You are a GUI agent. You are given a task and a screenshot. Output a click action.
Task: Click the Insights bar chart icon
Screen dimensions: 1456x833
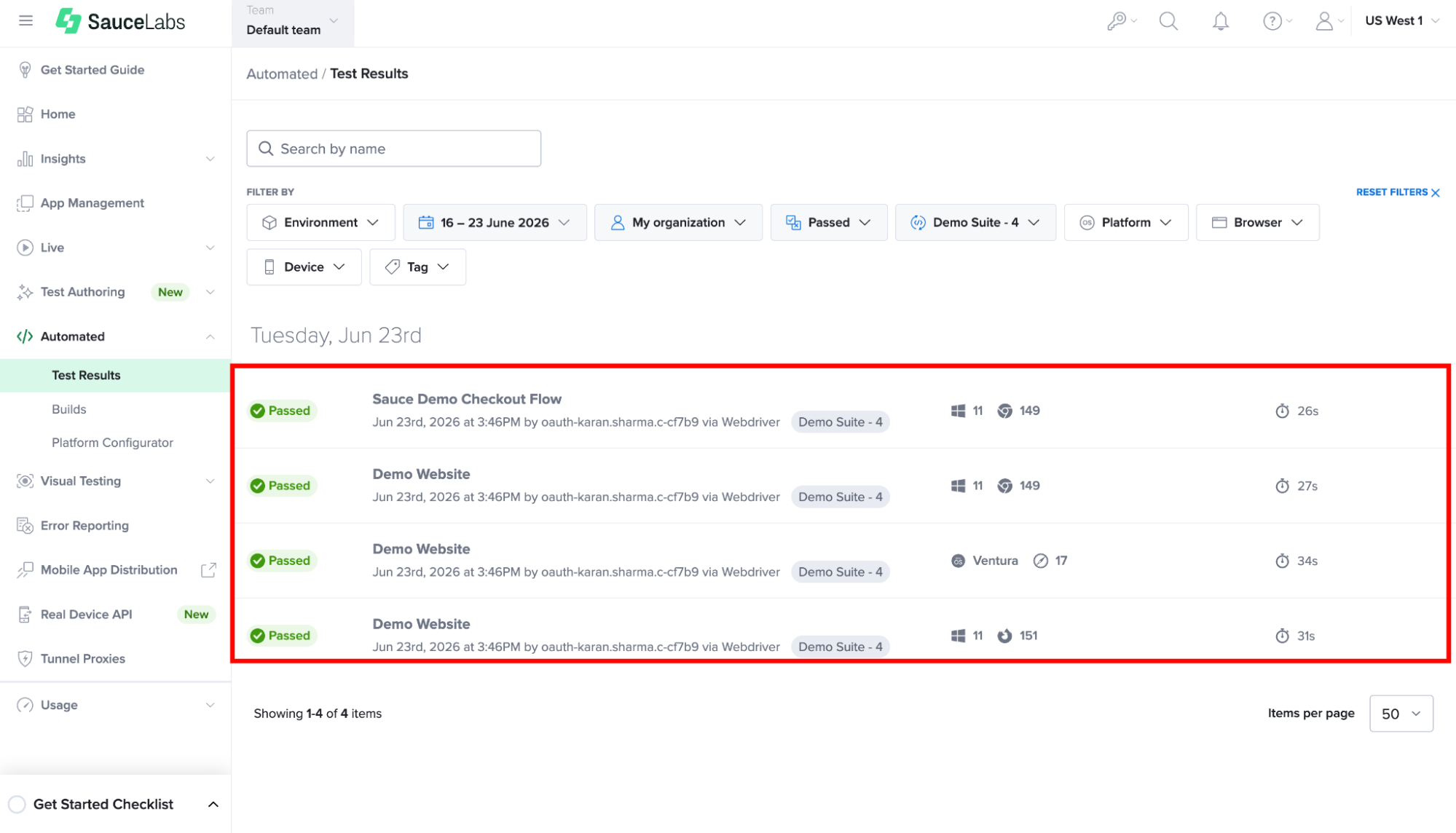tap(25, 159)
